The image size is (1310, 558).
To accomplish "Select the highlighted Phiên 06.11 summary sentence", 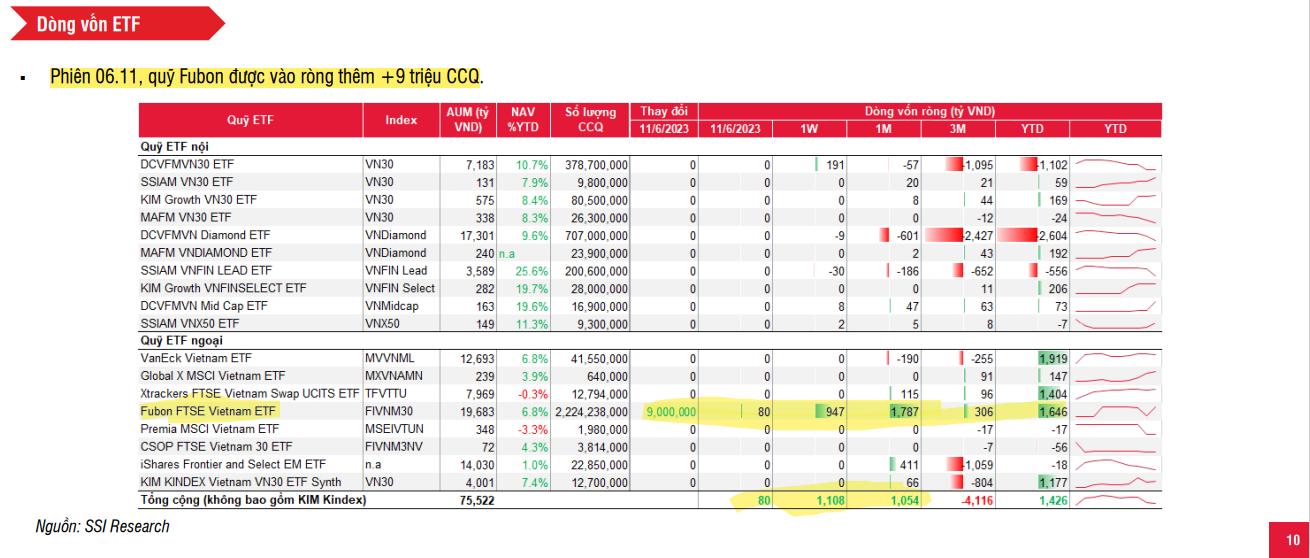I will click(x=266, y=77).
